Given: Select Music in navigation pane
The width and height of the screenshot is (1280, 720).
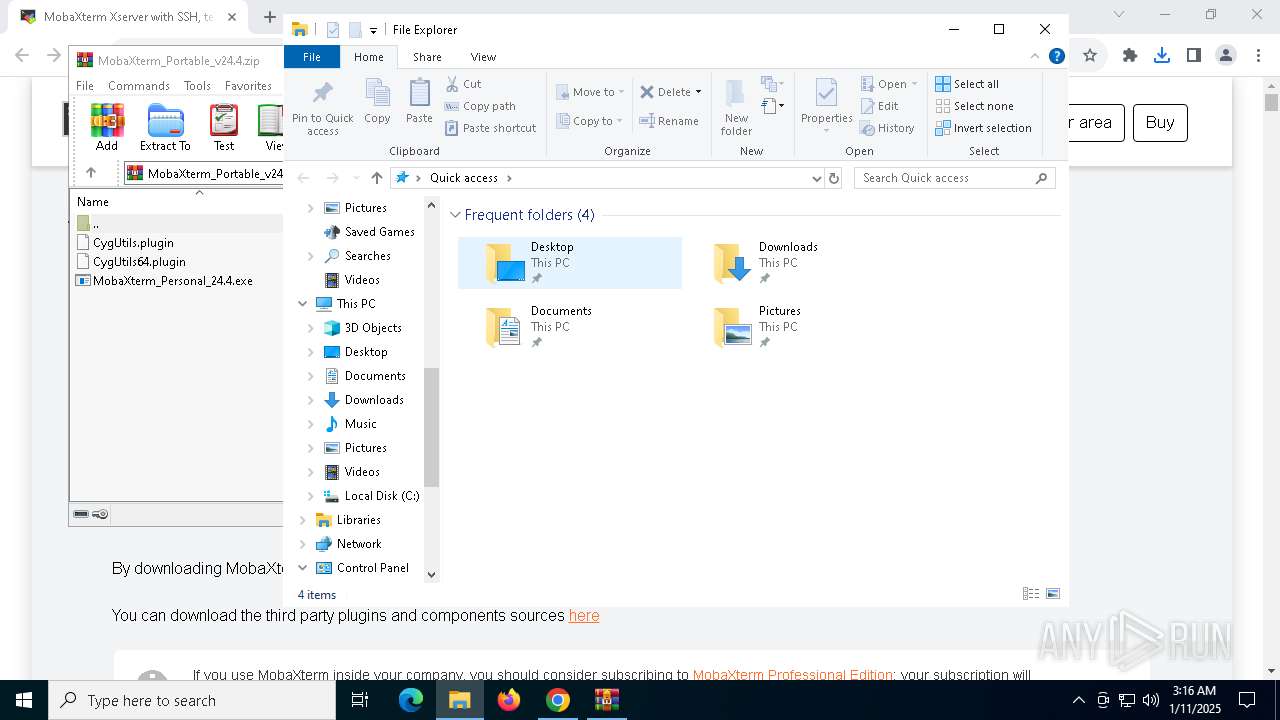Looking at the screenshot, I should (360, 424).
